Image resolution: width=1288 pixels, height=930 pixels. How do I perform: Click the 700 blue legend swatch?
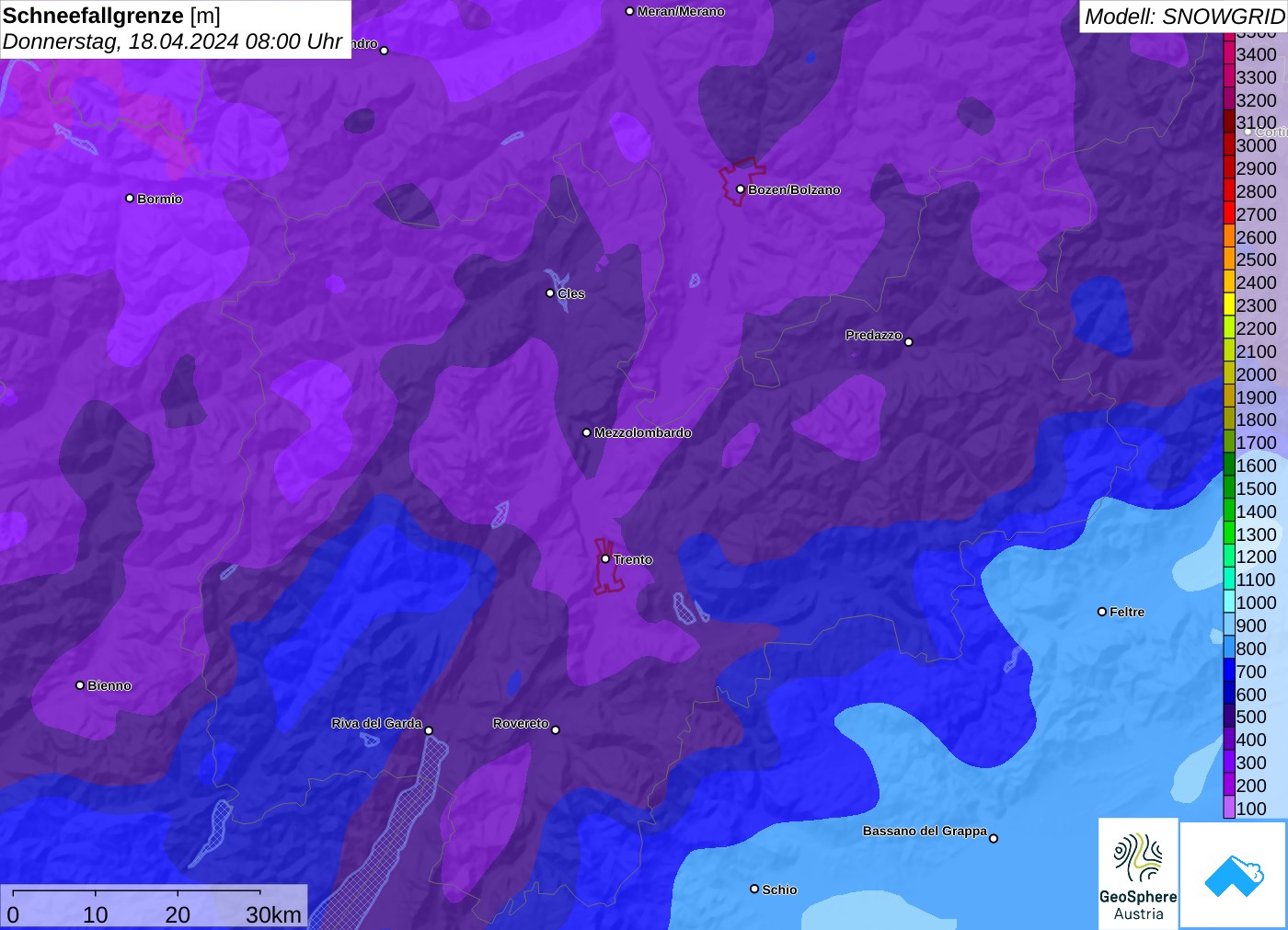coord(1229,672)
